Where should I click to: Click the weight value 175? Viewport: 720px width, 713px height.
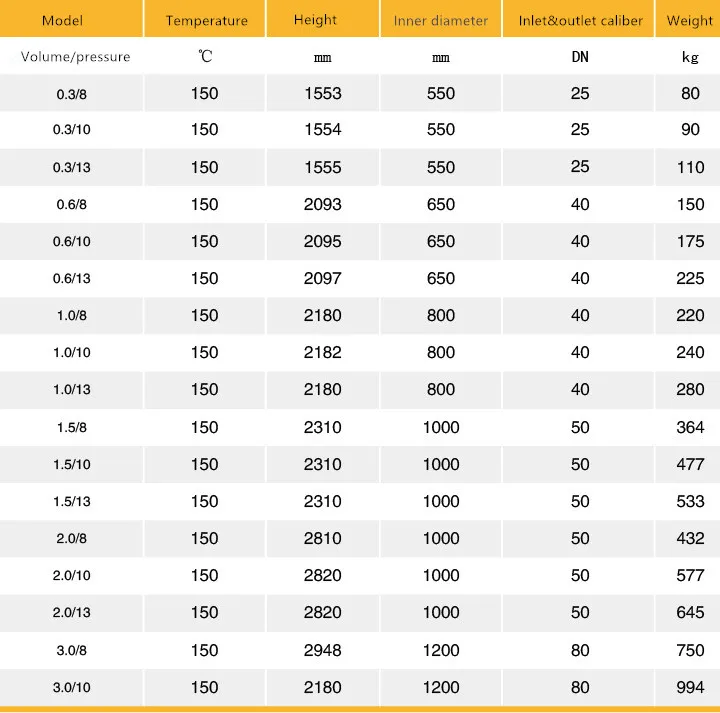point(690,241)
